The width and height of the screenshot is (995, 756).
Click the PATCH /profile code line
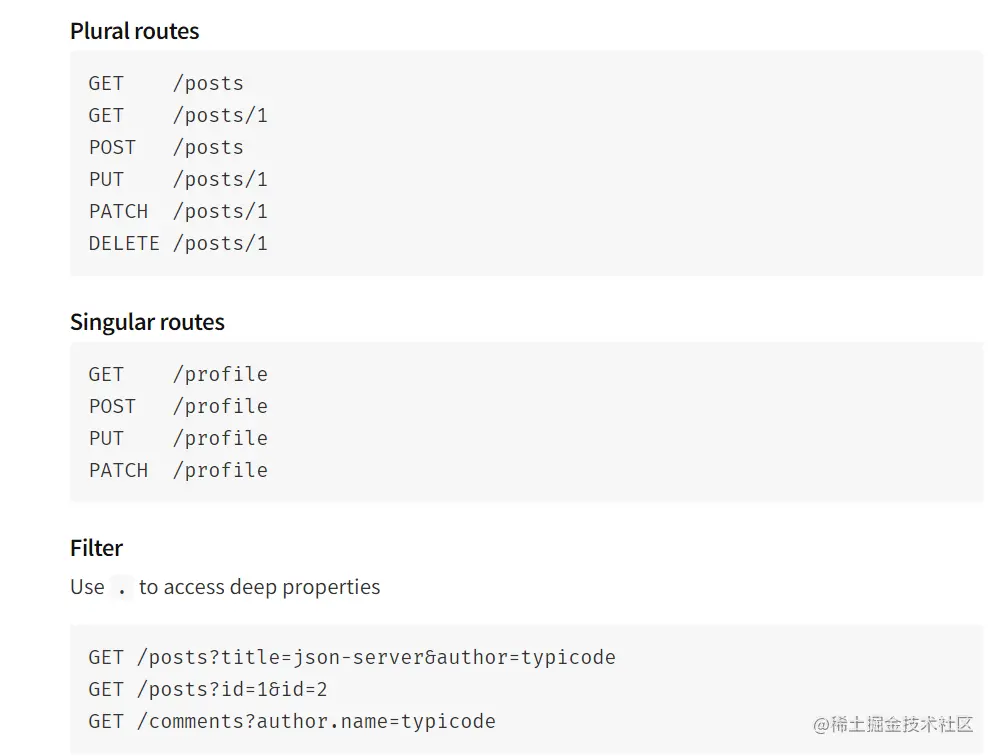pos(178,470)
